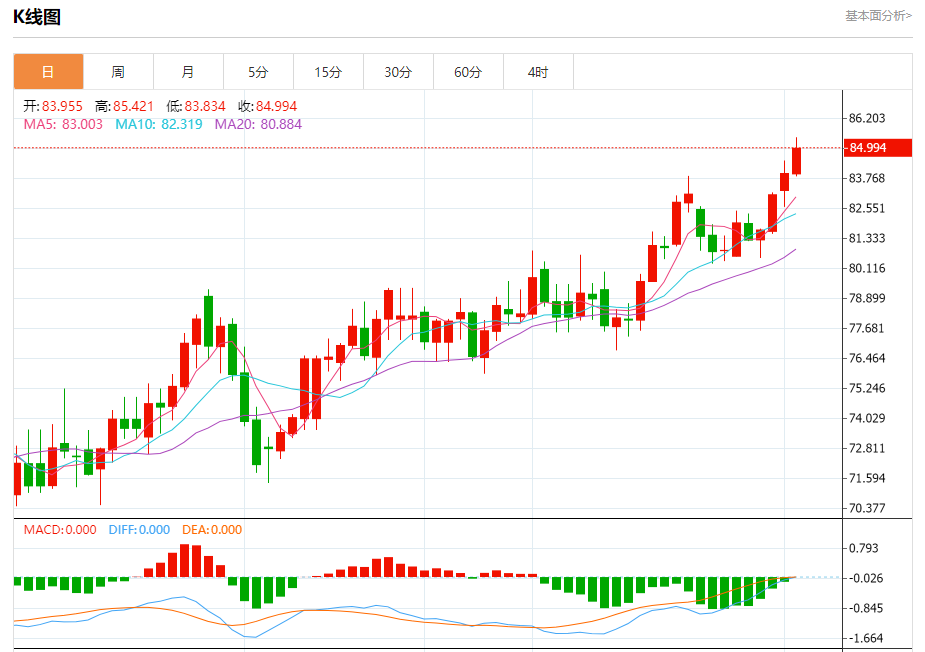Select the 30分 interval tab
Screen dimensions: 925x652
(x=398, y=72)
